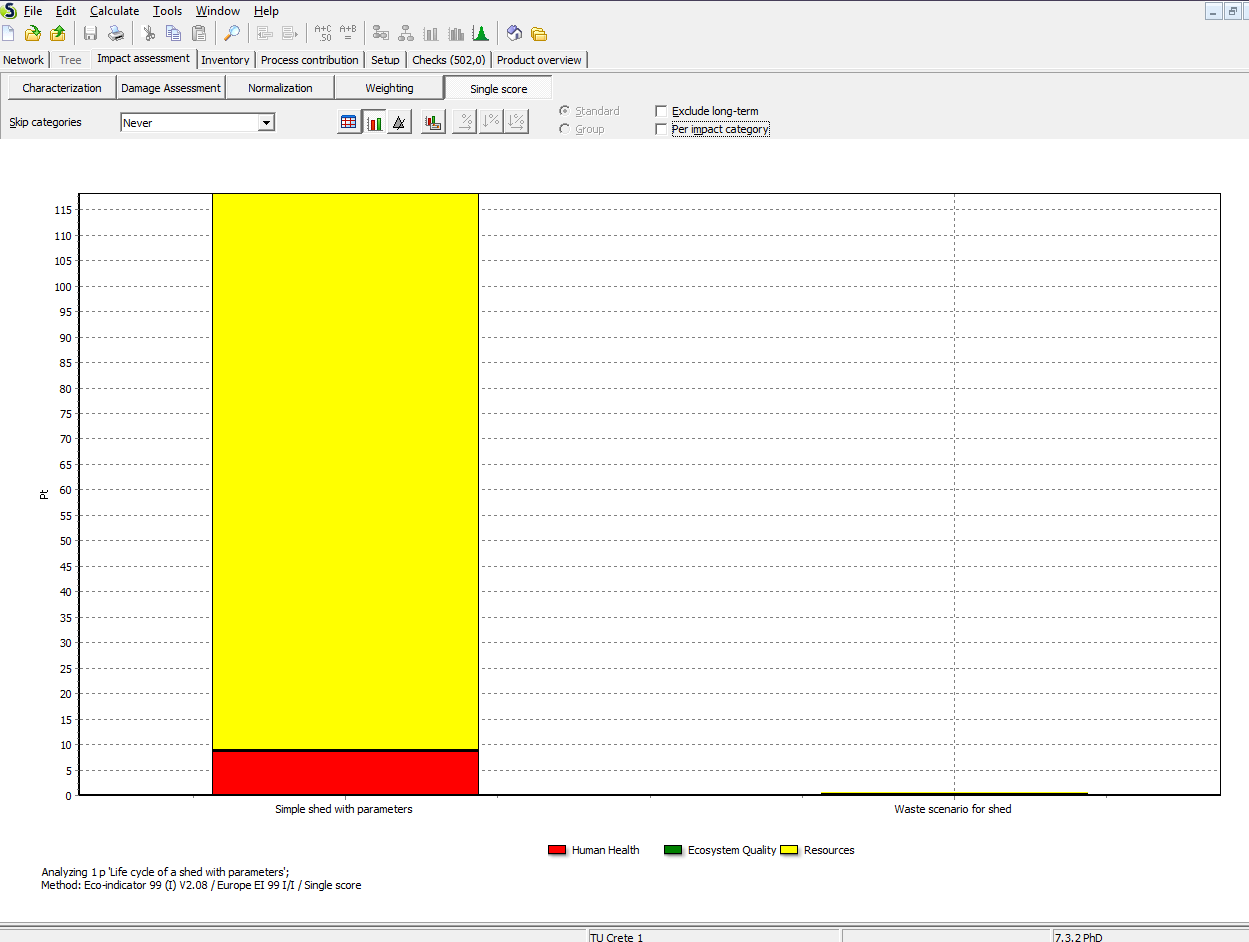The height and width of the screenshot is (942, 1249).
Task: Tick the Exclude long-term checkbox
Action: (x=660, y=111)
